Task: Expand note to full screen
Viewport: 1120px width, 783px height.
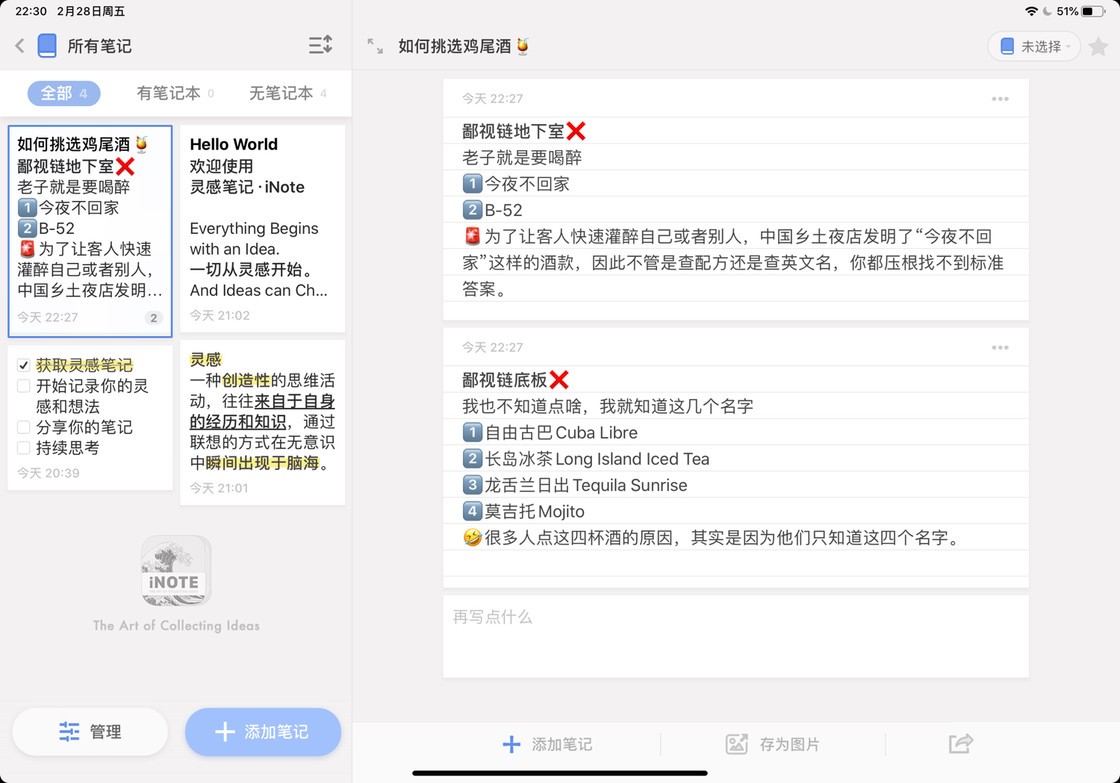Action: tap(375, 46)
